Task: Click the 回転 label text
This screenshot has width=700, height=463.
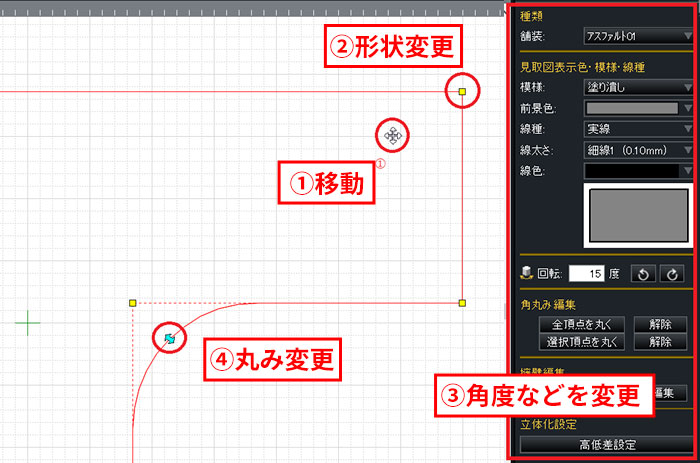Action: 549,274
